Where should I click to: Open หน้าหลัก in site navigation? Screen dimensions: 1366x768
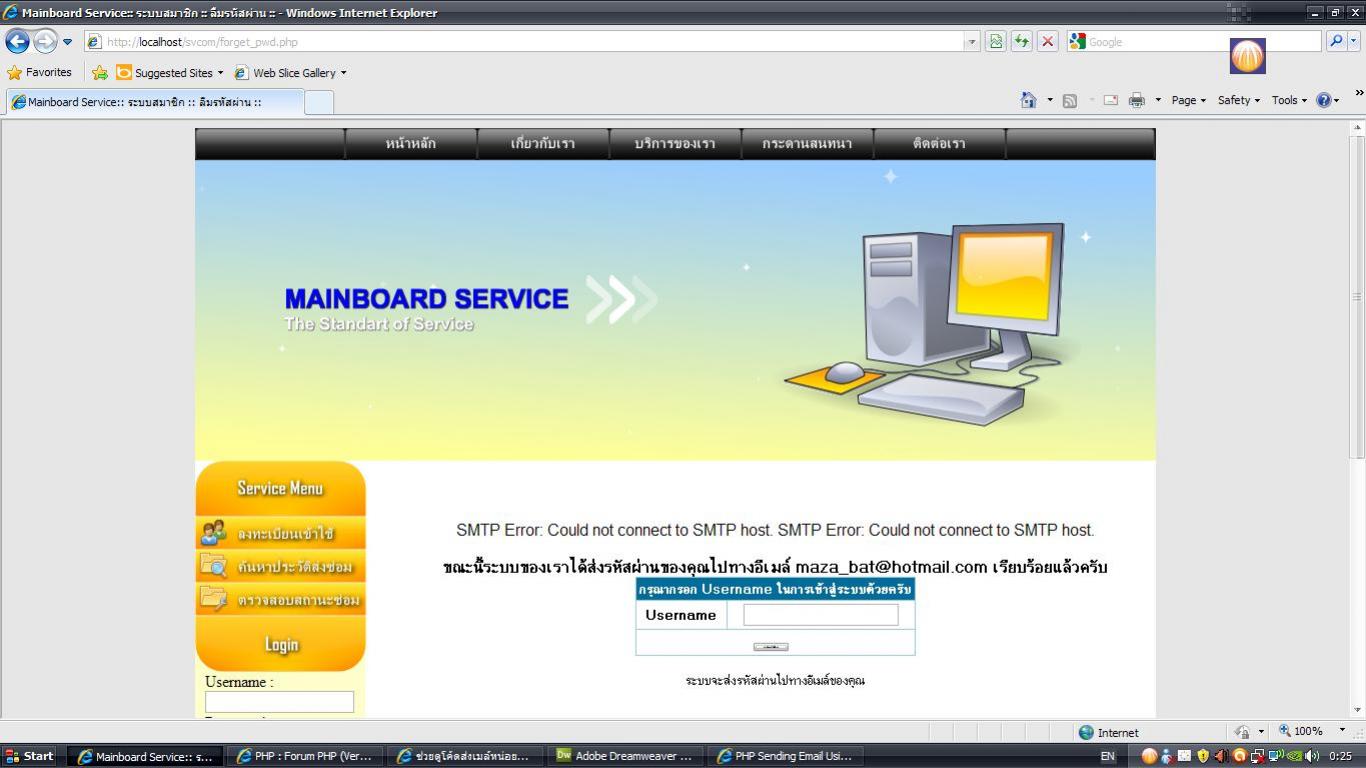411,144
